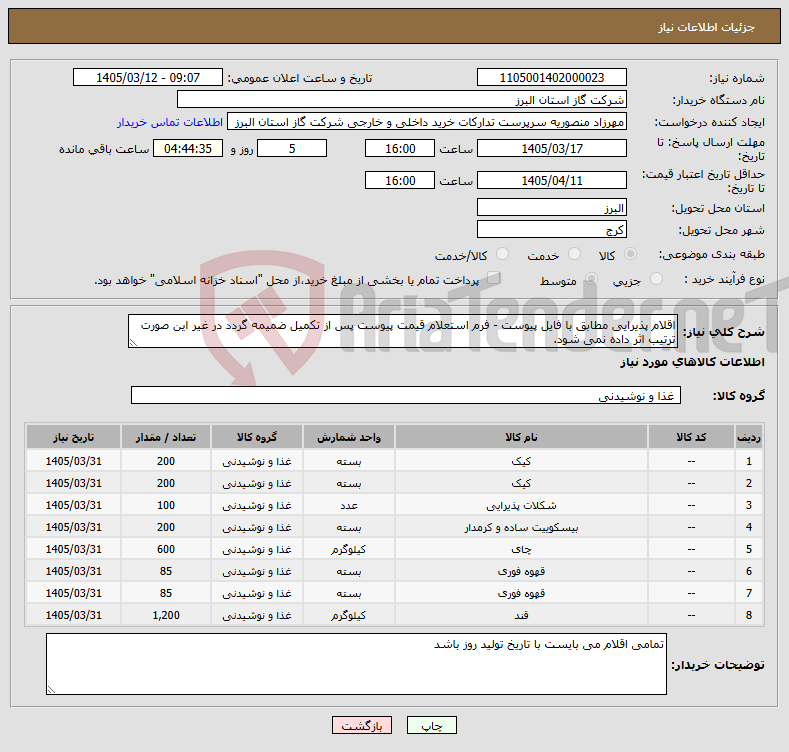Image resolution: width=789 pixels, height=752 pixels.
Task: Choose the جزیی purchase type radio
Action: (x=656, y=279)
